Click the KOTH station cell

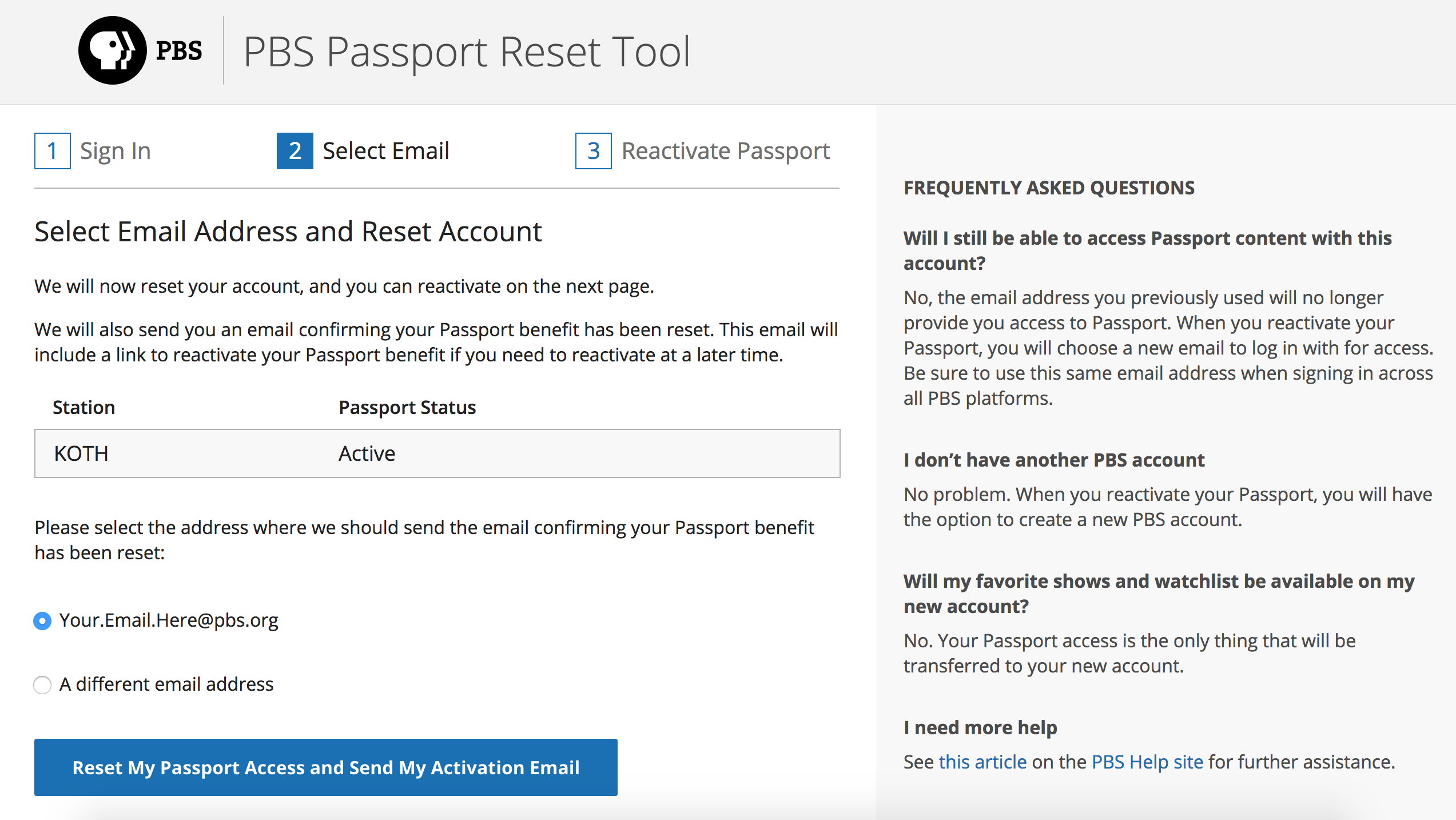click(x=81, y=453)
